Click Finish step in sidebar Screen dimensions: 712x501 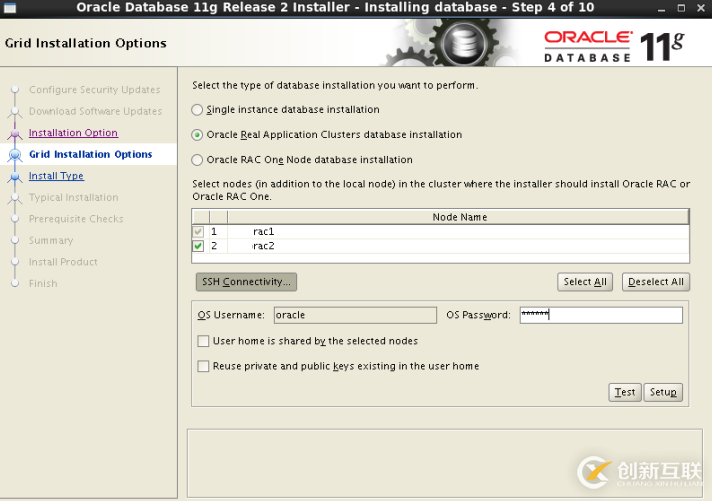point(43,283)
